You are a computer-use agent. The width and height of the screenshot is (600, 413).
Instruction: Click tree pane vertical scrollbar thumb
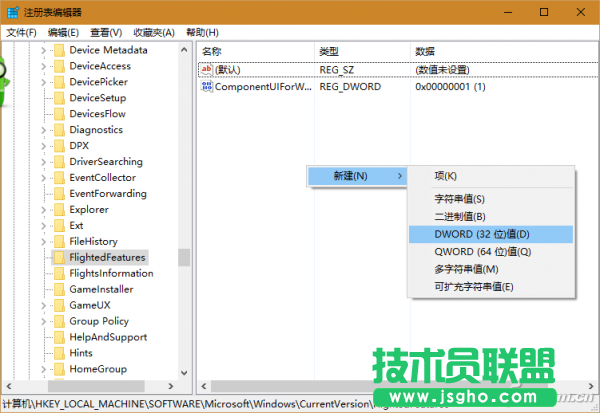(184, 257)
